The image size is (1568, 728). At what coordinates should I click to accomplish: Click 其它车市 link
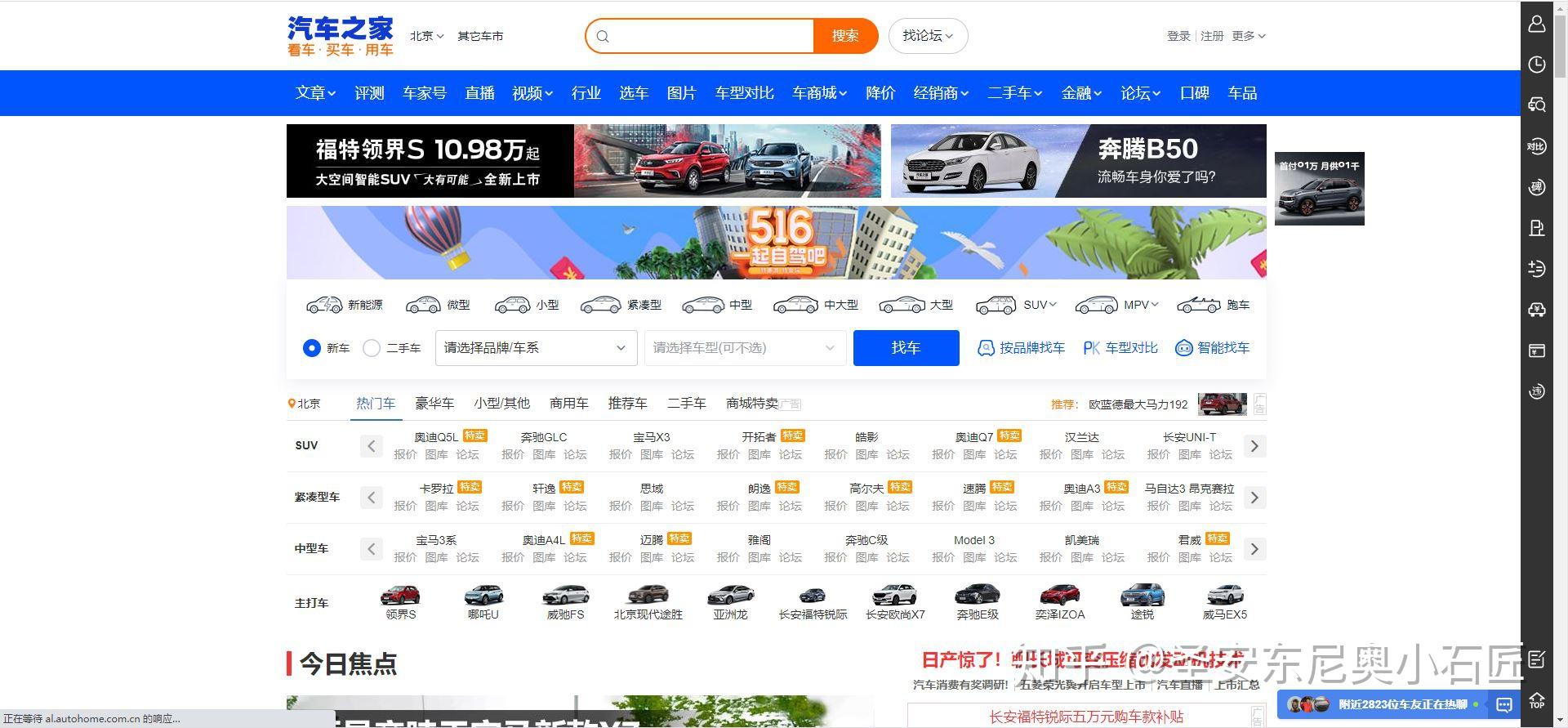[480, 36]
